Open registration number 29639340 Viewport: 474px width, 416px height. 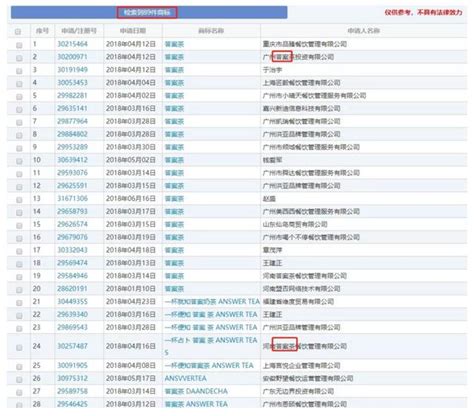click(72, 314)
